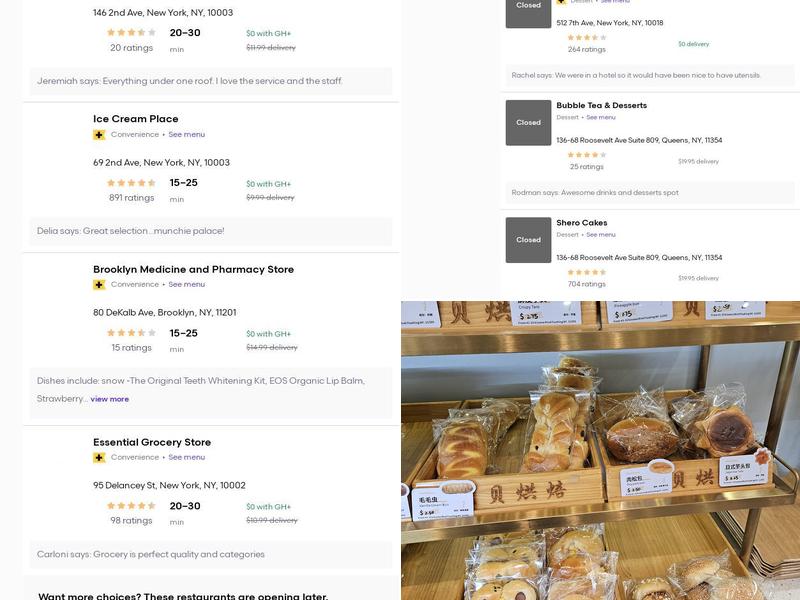Click star rating above 704 ratings
Screen dimensions: 800x600
(x=587, y=272)
